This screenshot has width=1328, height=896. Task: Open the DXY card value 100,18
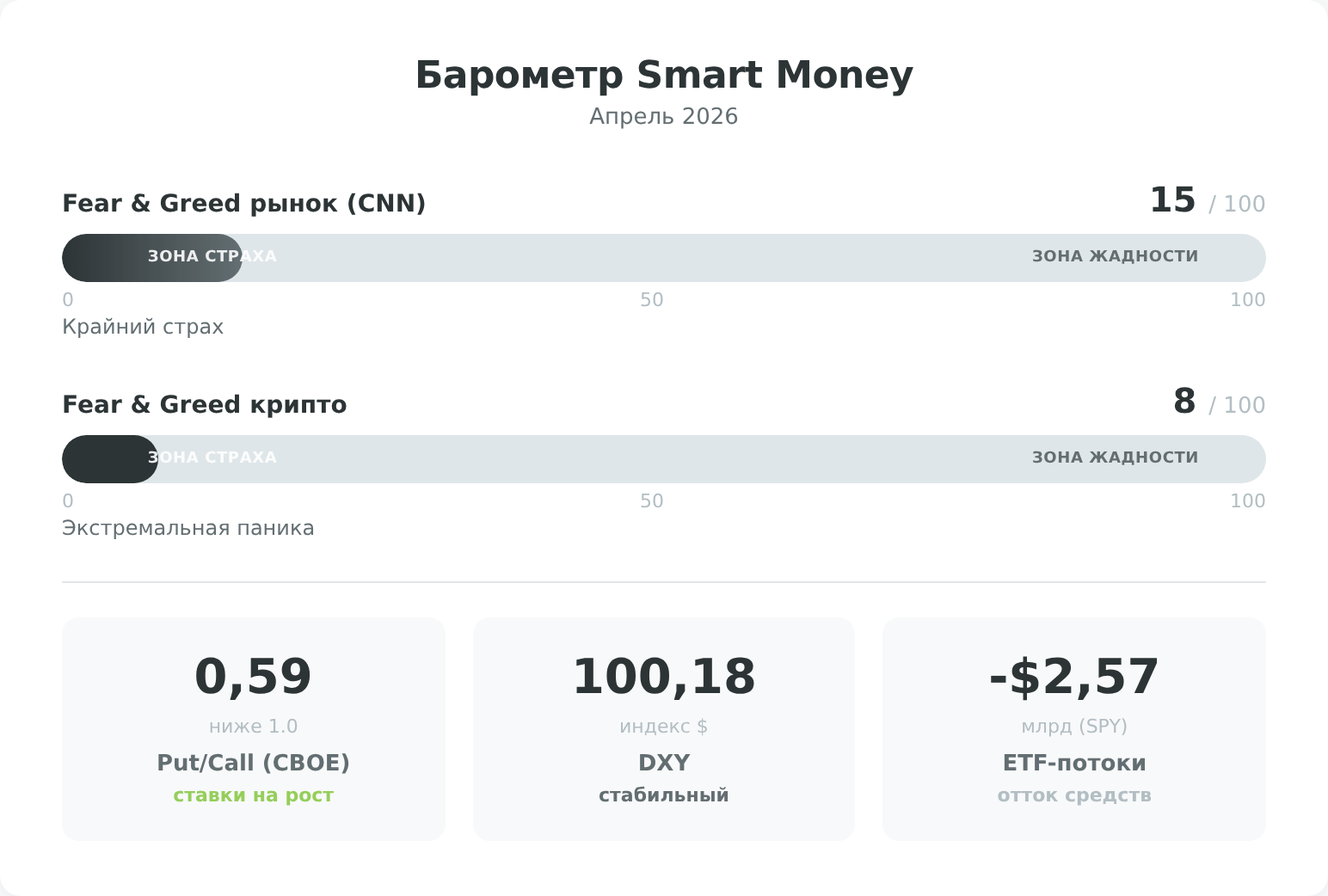point(663,678)
